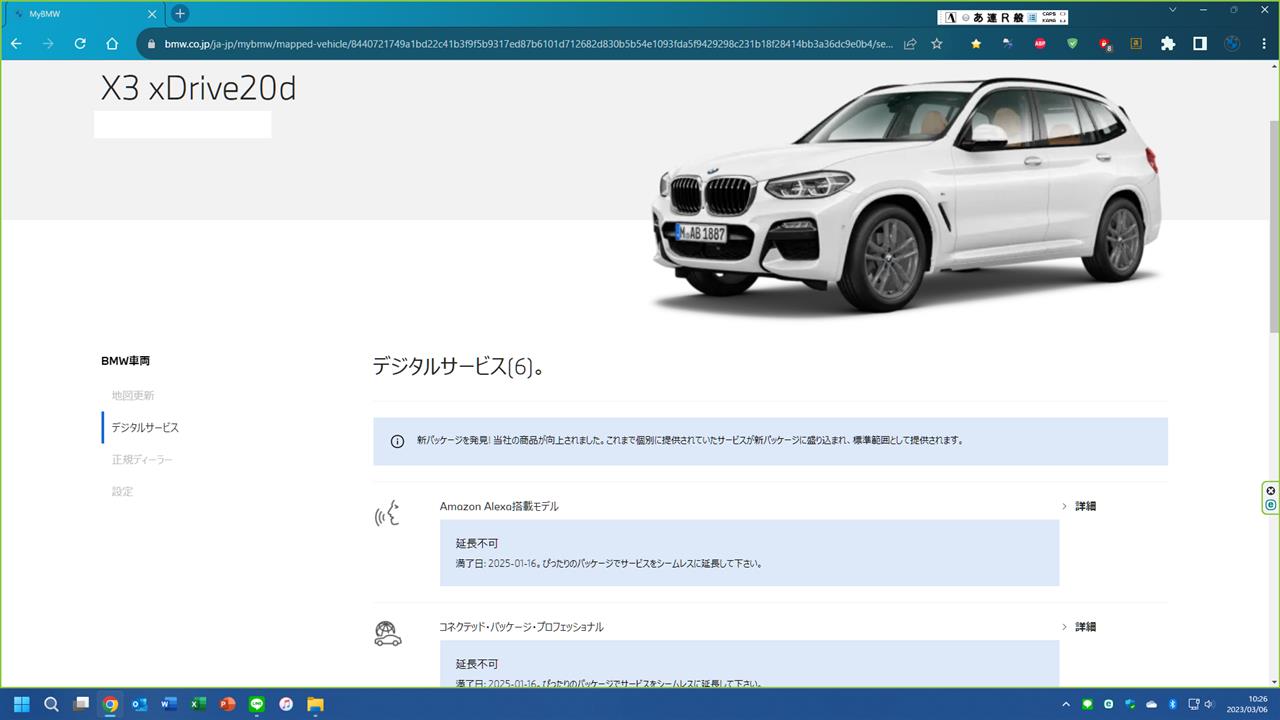The height and width of the screenshot is (720, 1280).
Task: Click the X3 xDrive20d heading
Action: (198, 89)
